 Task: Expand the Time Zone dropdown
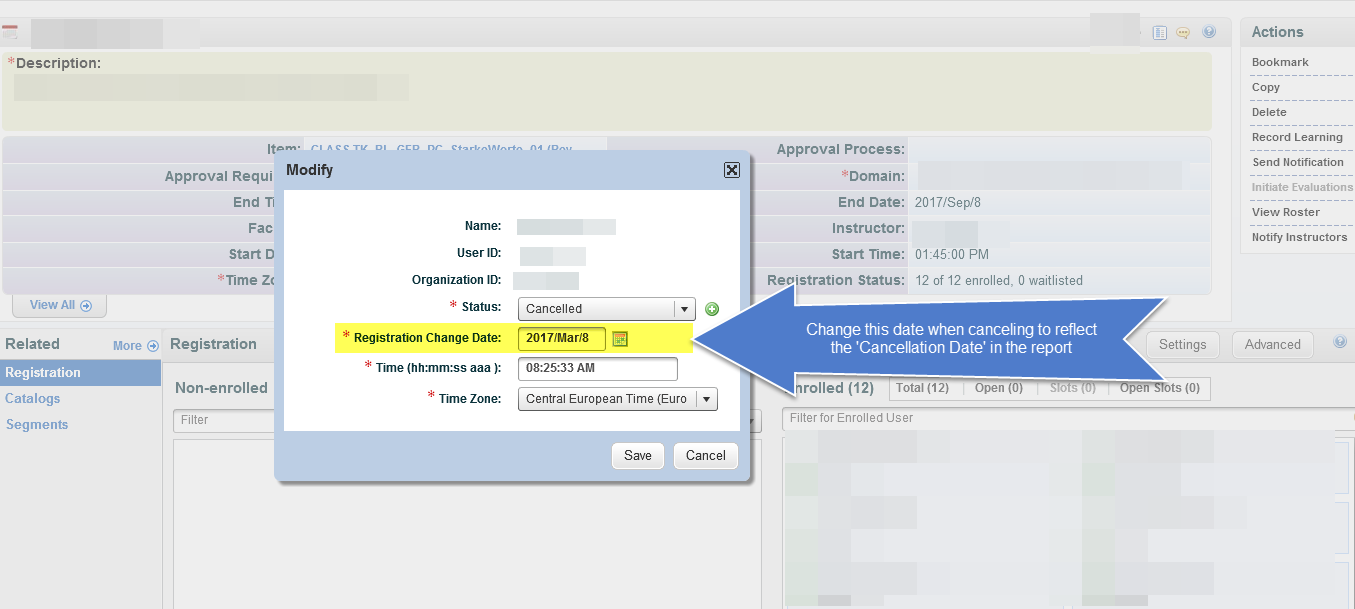pos(618,399)
